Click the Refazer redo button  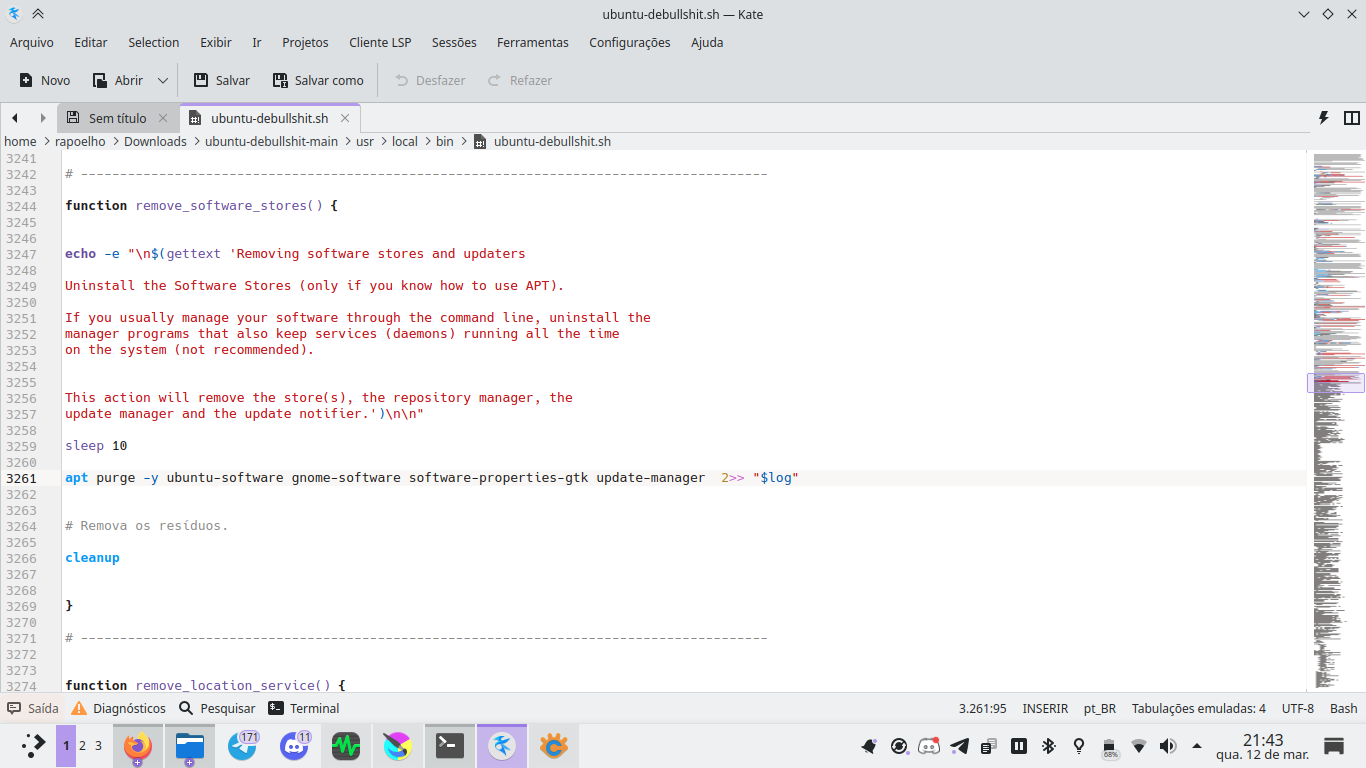click(x=520, y=80)
